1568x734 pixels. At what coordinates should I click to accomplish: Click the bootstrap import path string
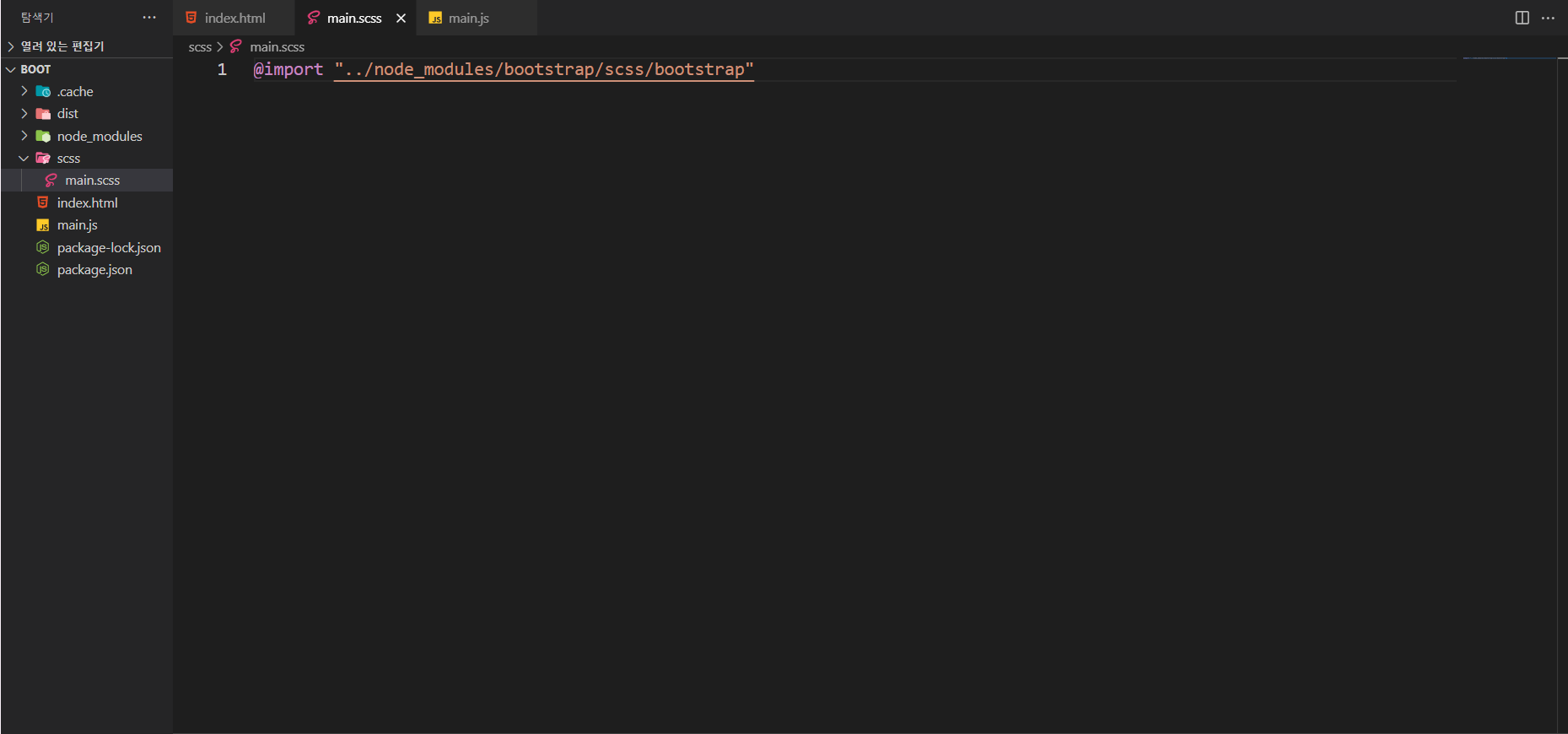point(544,70)
